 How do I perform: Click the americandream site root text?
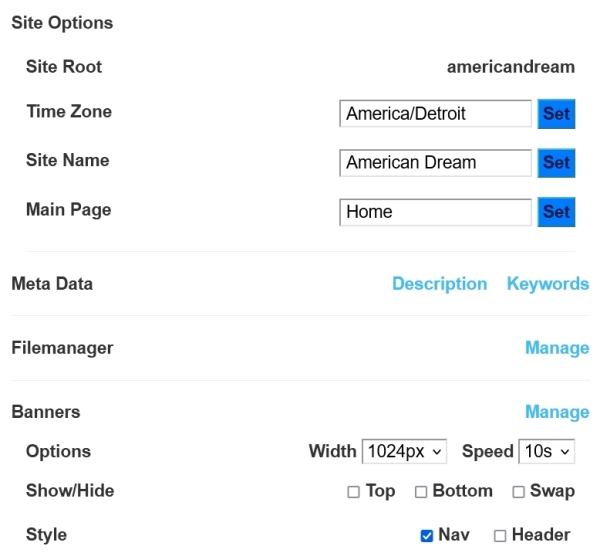tap(511, 68)
